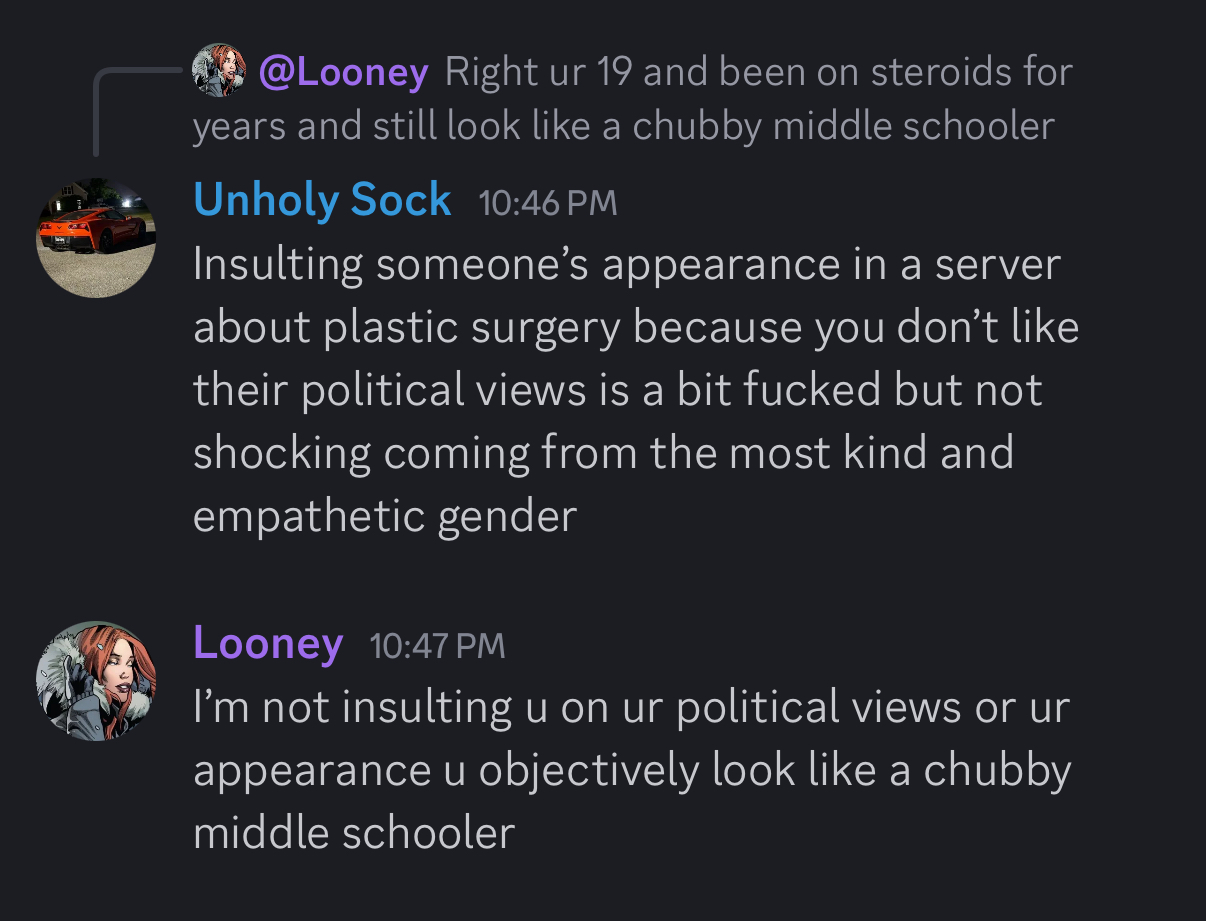Click the message line starting "Insulting someone's appearance"

click(626, 265)
